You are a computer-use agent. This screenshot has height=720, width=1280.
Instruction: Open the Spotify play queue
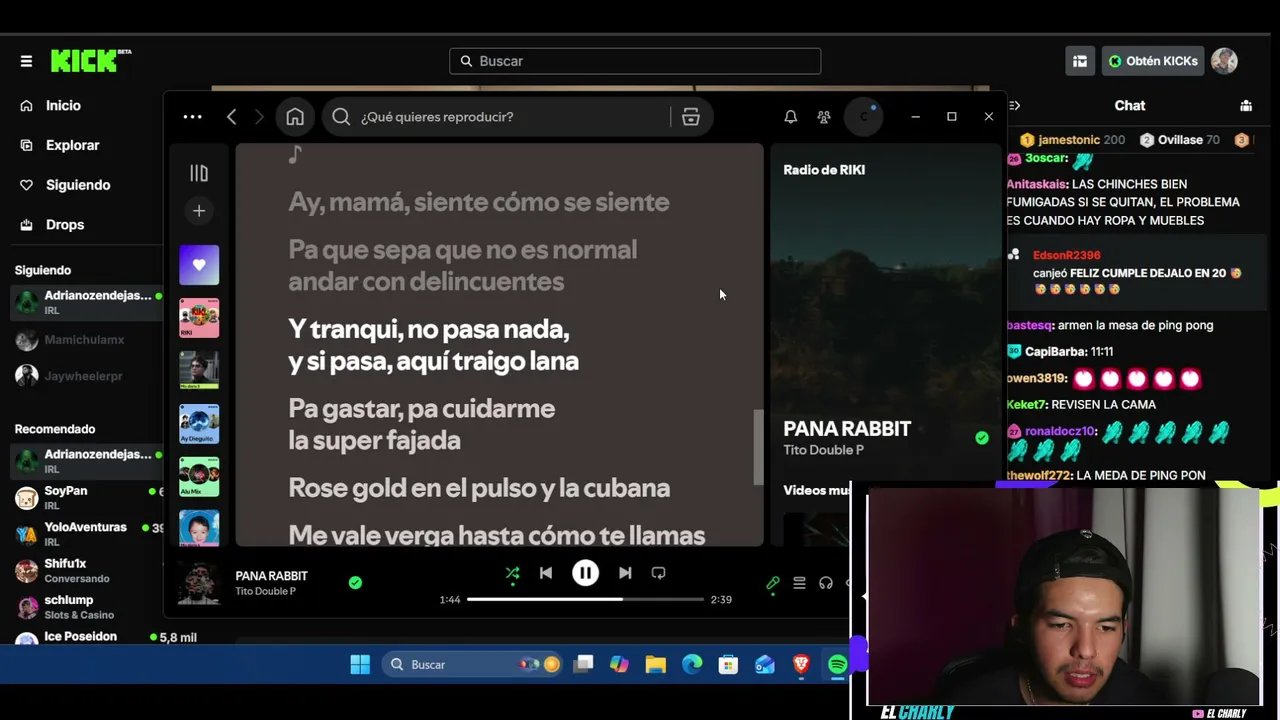pyautogui.click(x=799, y=583)
